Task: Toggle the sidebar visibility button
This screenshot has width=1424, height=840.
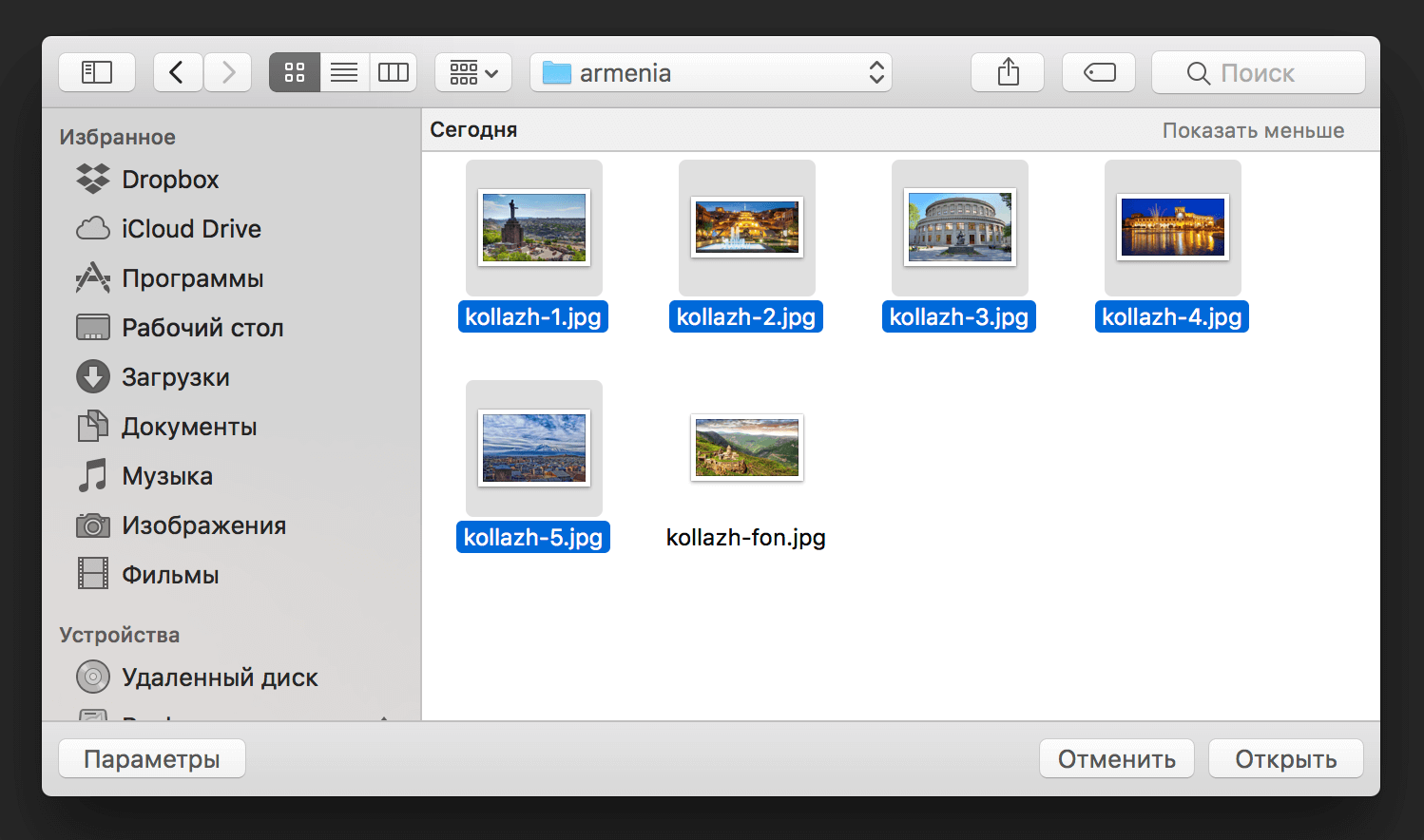Action: tap(97, 72)
